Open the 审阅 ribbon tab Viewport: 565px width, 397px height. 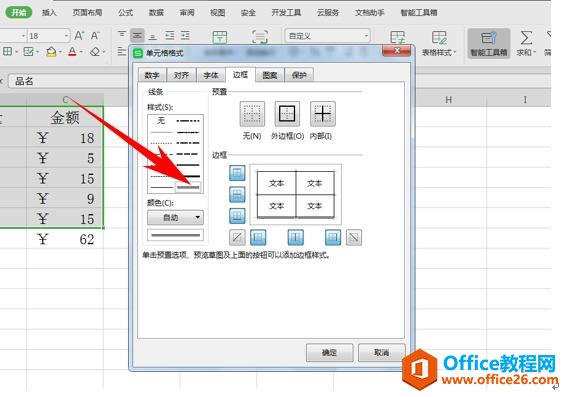[187, 13]
